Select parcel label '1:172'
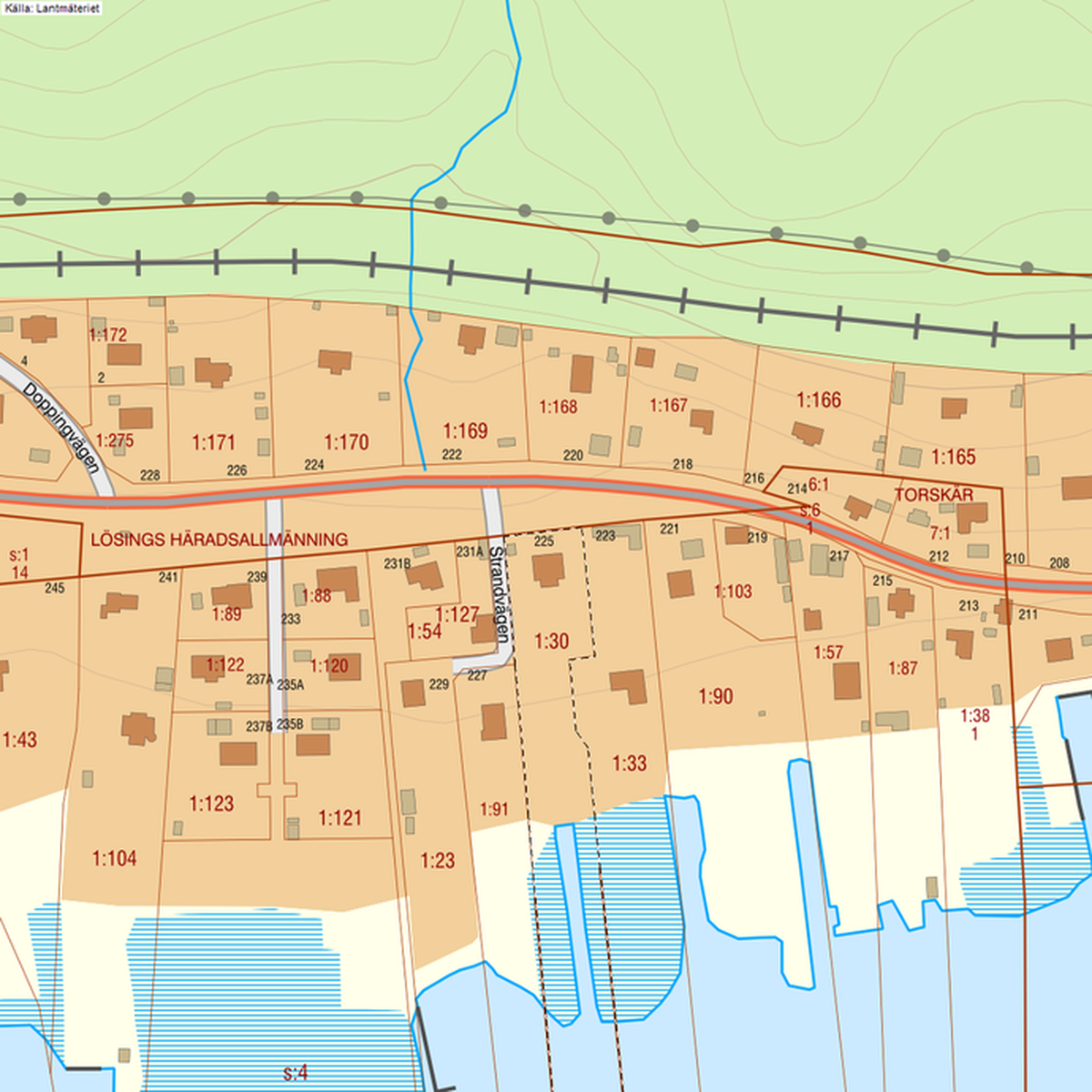This screenshot has height=1092, width=1092. click(x=108, y=335)
